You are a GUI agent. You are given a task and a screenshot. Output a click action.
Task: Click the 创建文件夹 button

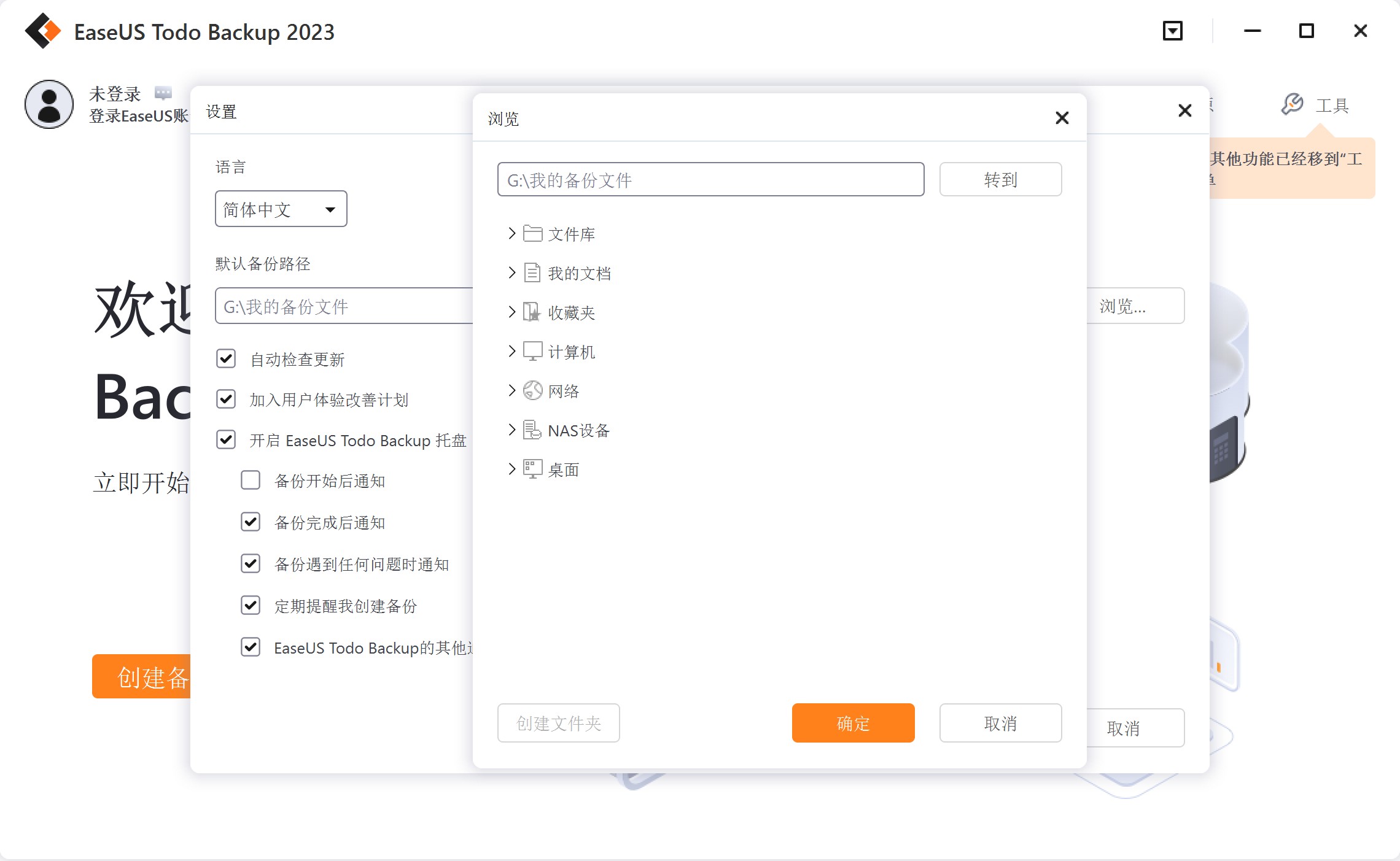(559, 723)
